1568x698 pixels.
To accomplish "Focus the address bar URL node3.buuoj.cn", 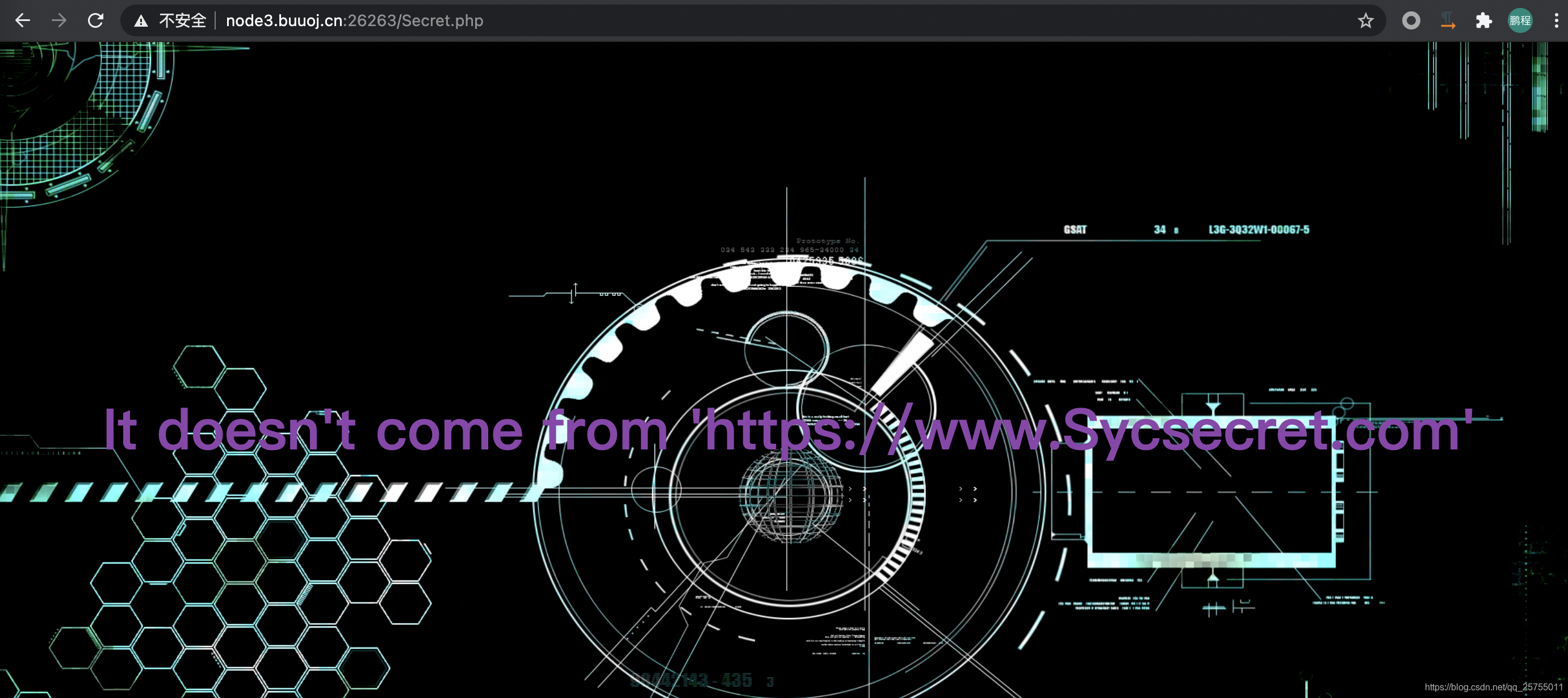I will pos(354,20).
